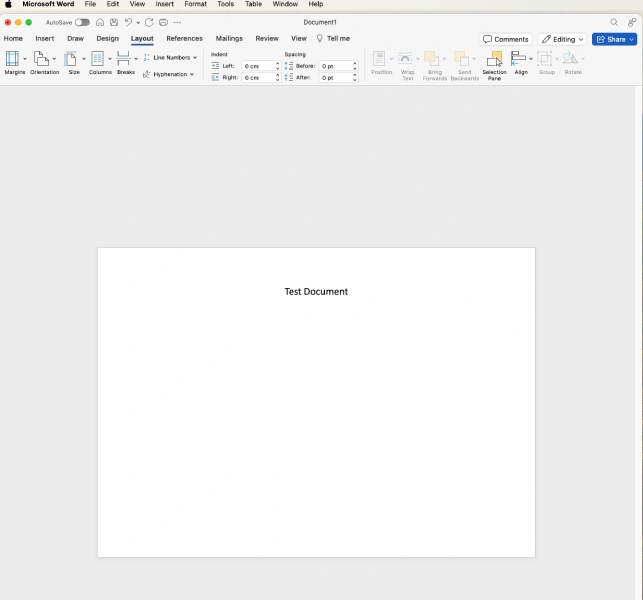Click the Rotate icon
The image size is (643, 600).
(570, 59)
